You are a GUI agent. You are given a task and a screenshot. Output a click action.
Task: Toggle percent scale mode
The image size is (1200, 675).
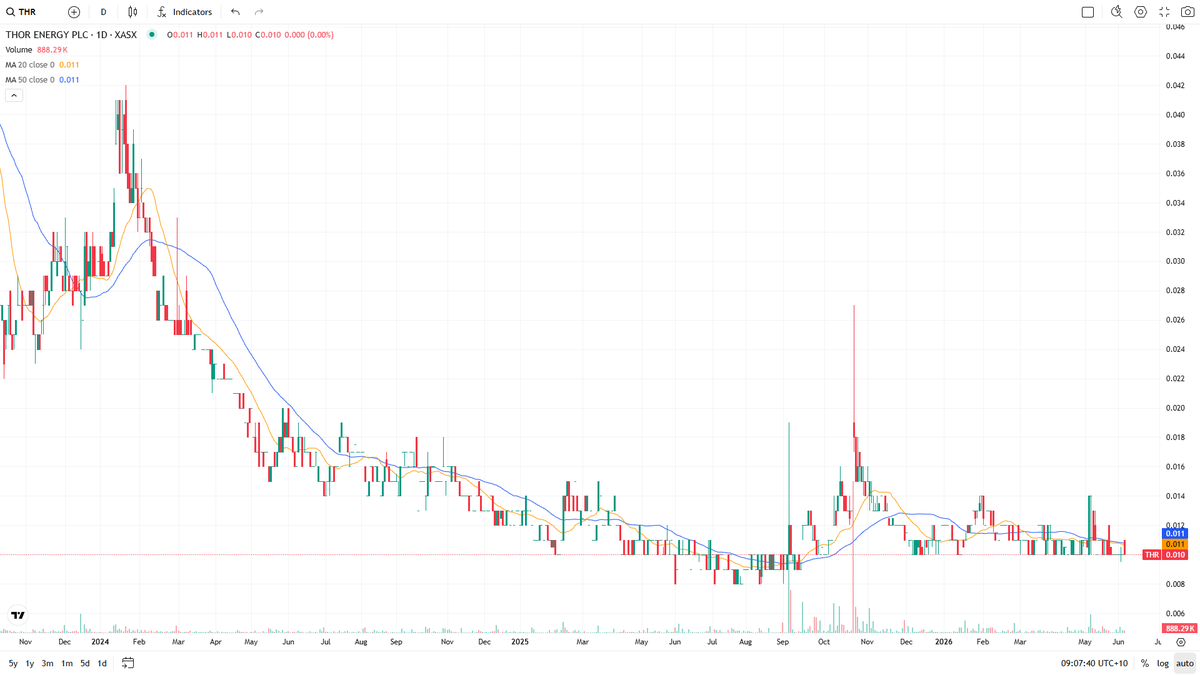[1145, 663]
